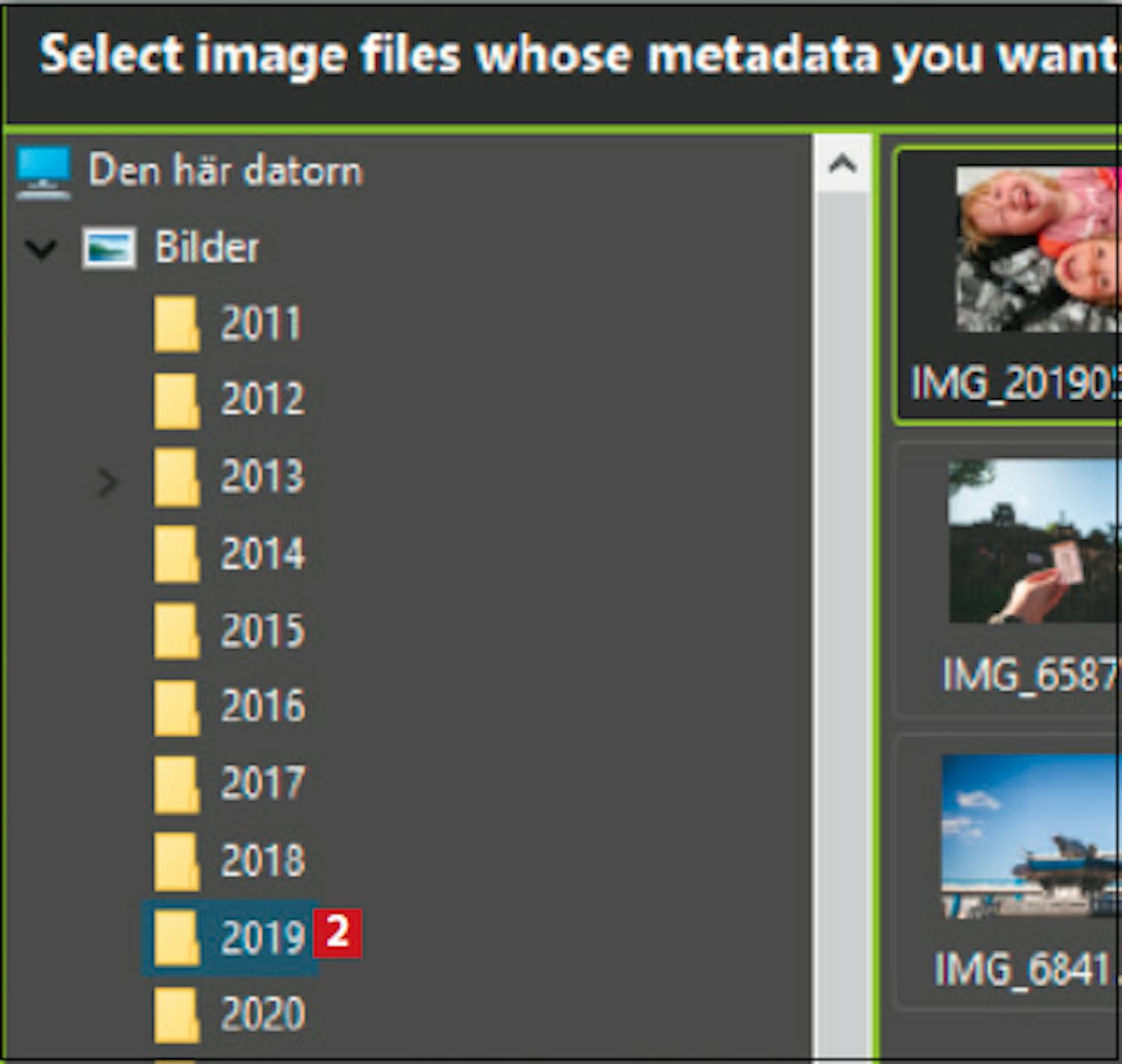Click the Bilder folder label
The width and height of the screenshot is (1122, 1064).
coord(206,247)
